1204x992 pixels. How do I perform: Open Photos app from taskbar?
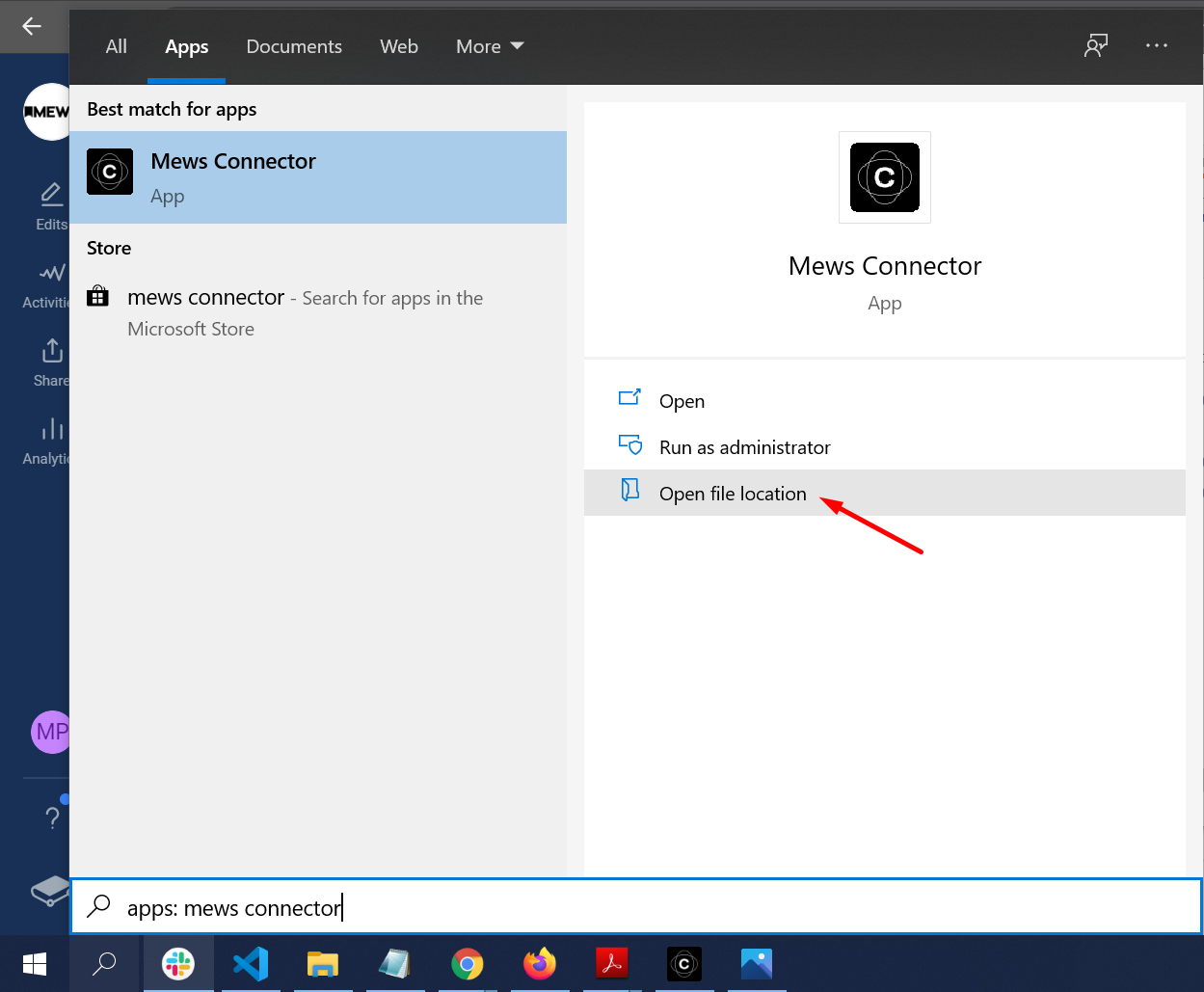(x=757, y=963)
